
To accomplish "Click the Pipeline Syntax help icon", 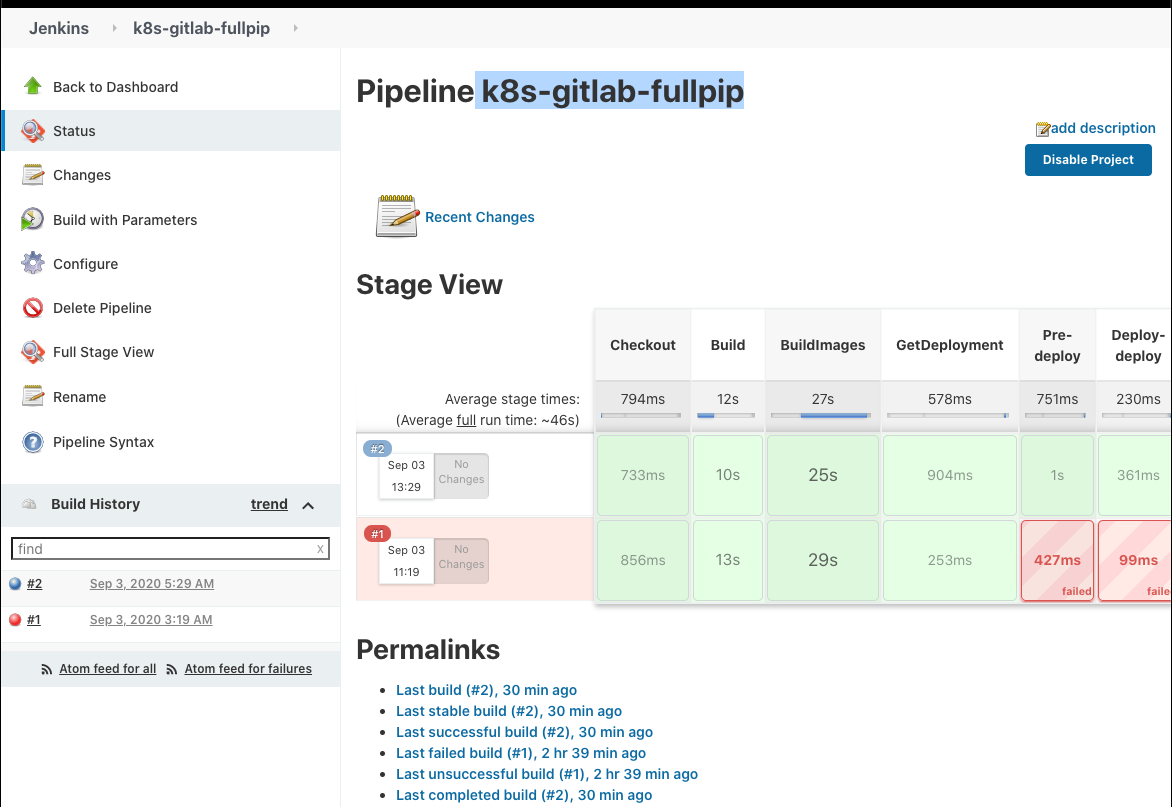I will [33, 442].
